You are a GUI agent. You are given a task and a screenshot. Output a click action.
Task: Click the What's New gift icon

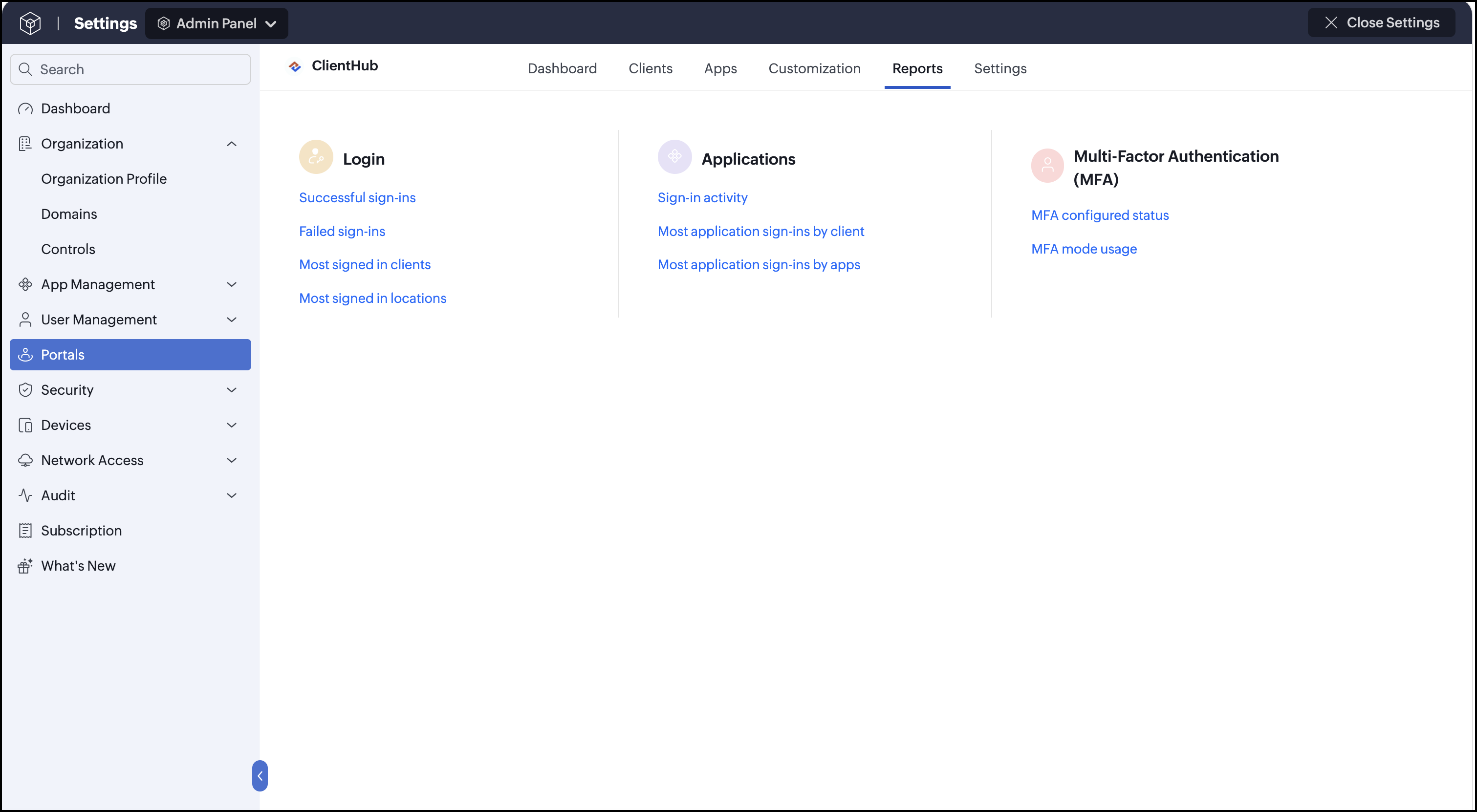click(x=25, y=566)
